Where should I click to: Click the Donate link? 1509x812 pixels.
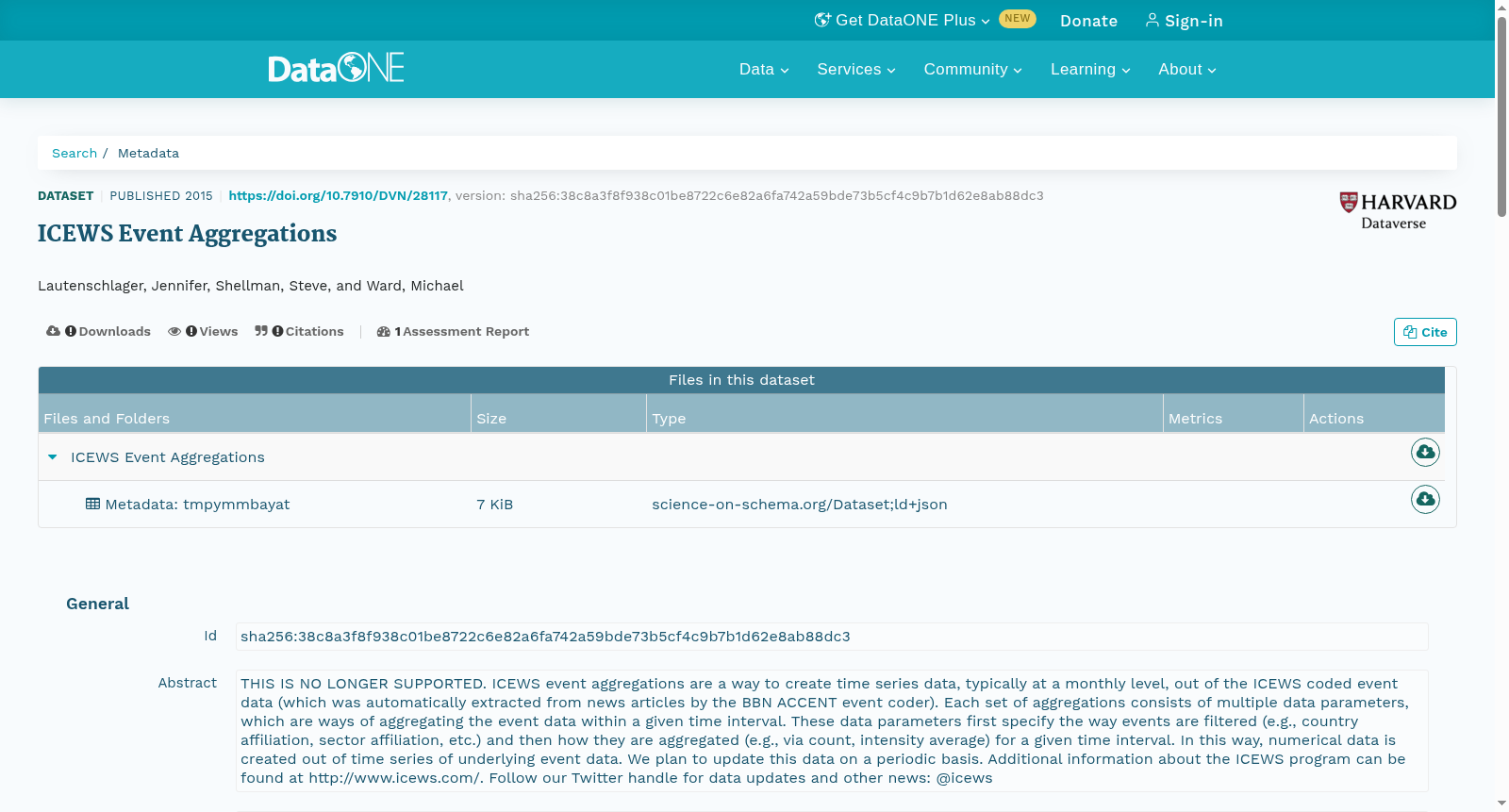click(1088, 21)
